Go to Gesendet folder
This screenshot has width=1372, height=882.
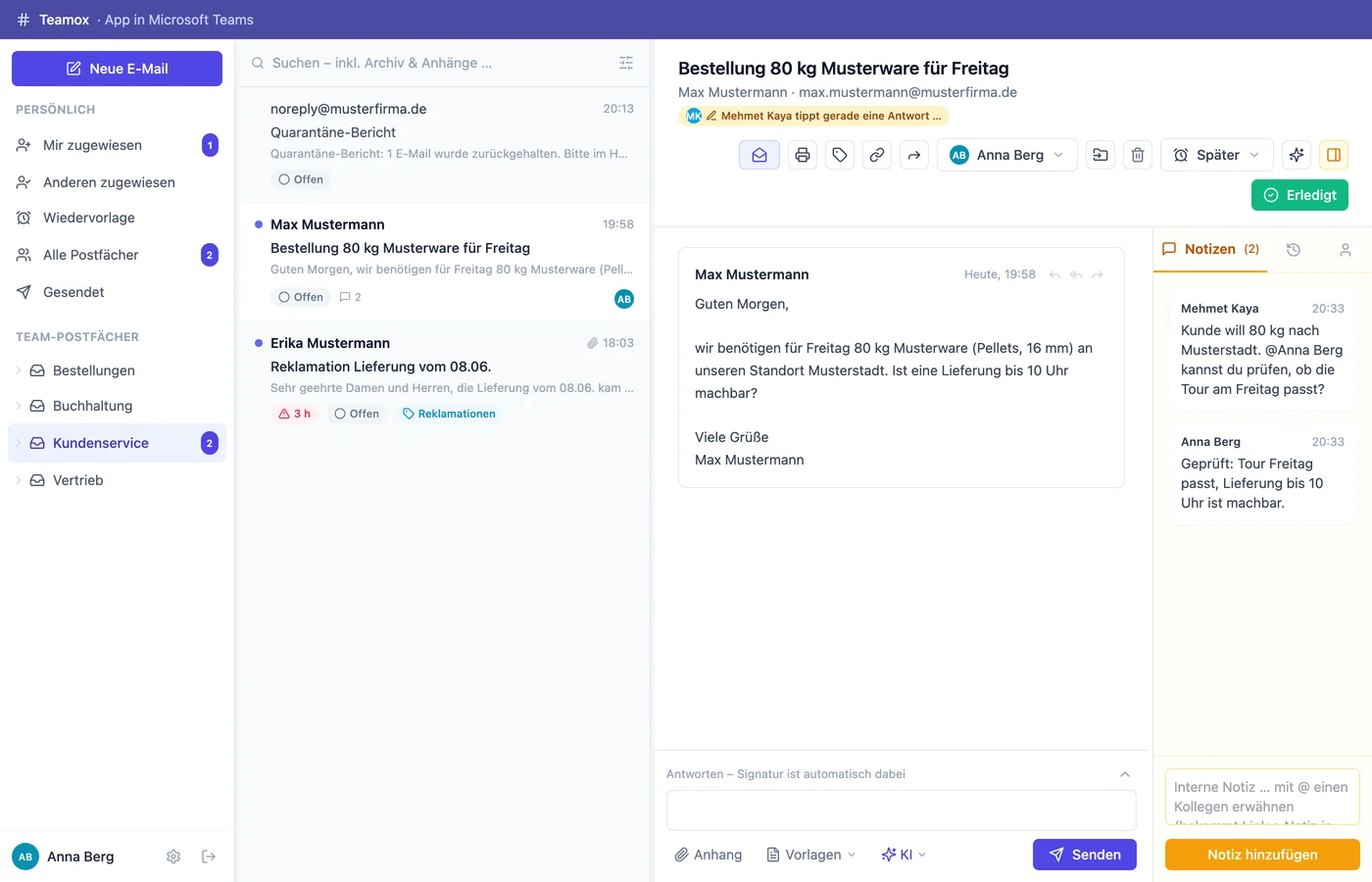[x=117, y=292]
